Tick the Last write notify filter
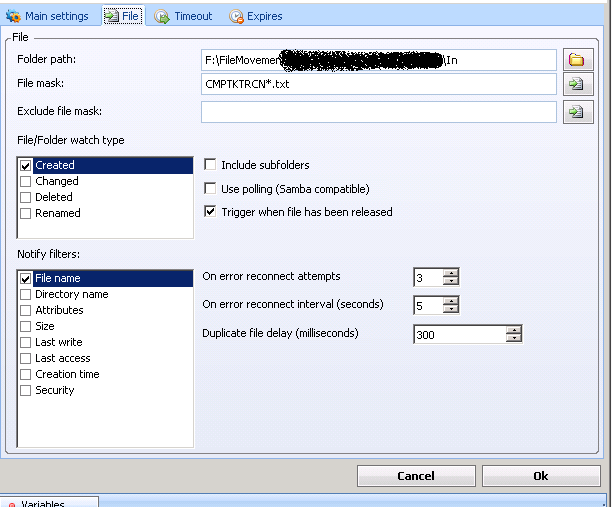The image size is (612, 507). pyautogui.click(x=26, y=342)
